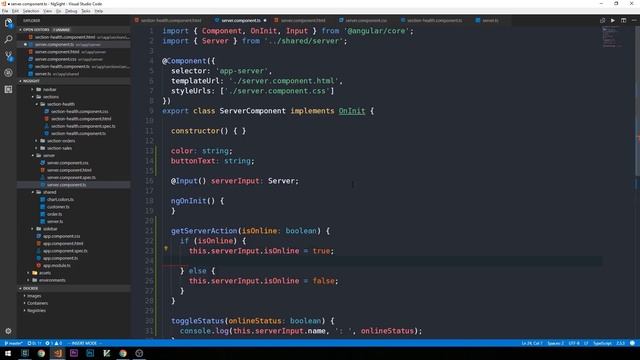
Task: Open chart.colors.ts in shared folder
Action: tap(60, 200)
